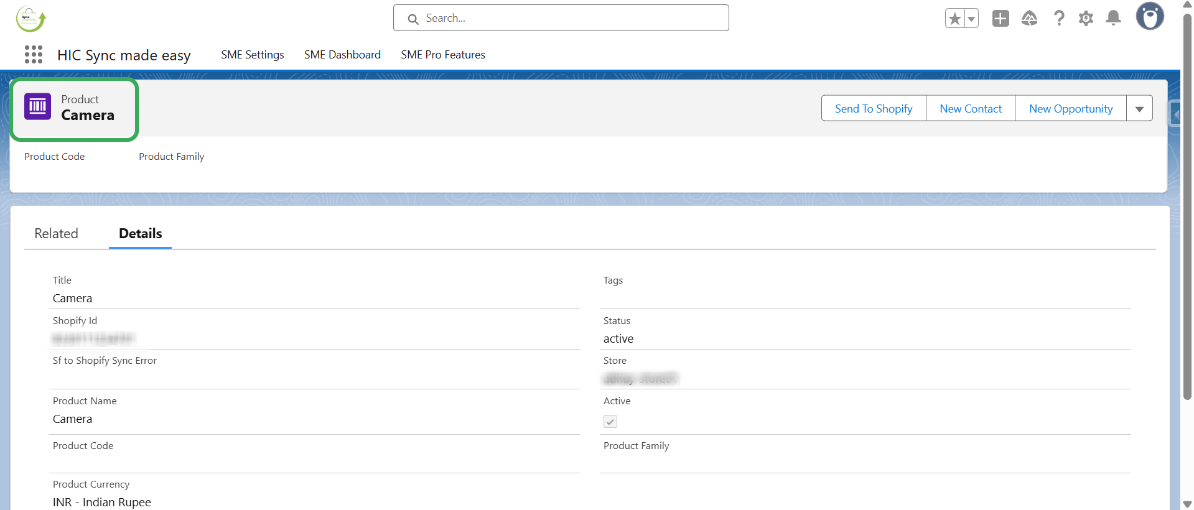Image resolution: width=1194 pixels, height=510 pixels.
Task: Click the Product Code label in header
Action: [55, 157]
